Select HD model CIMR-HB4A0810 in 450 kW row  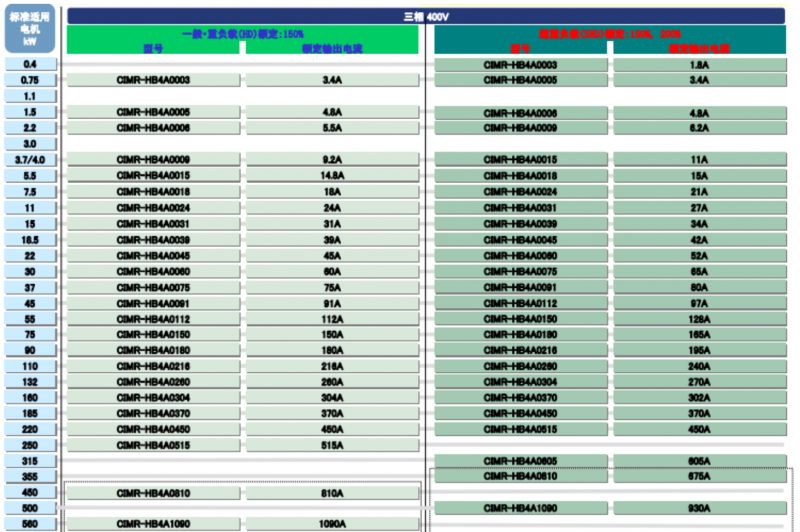coord(153,493)
